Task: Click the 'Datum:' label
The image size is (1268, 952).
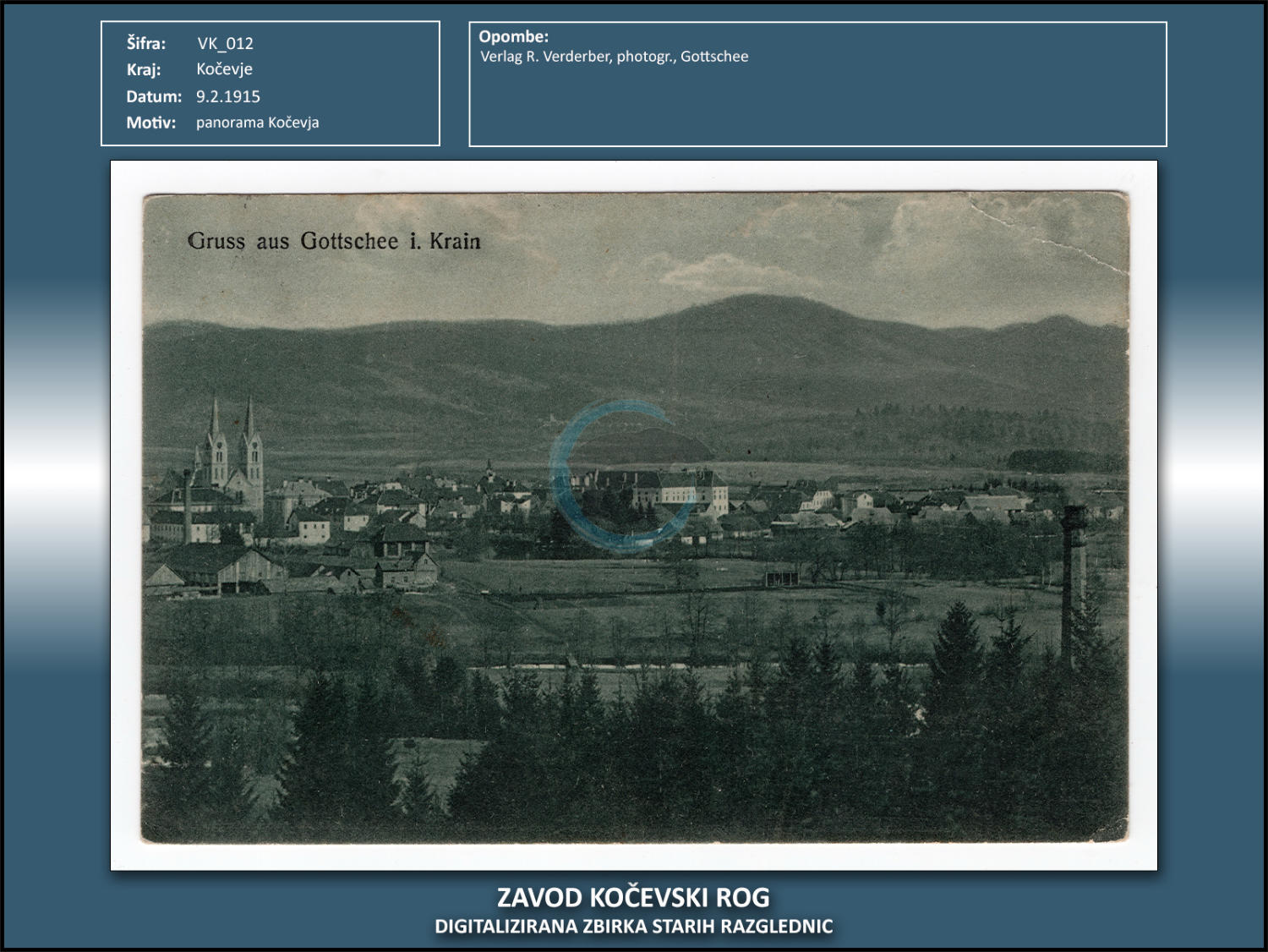Action: tap(154, 96)
